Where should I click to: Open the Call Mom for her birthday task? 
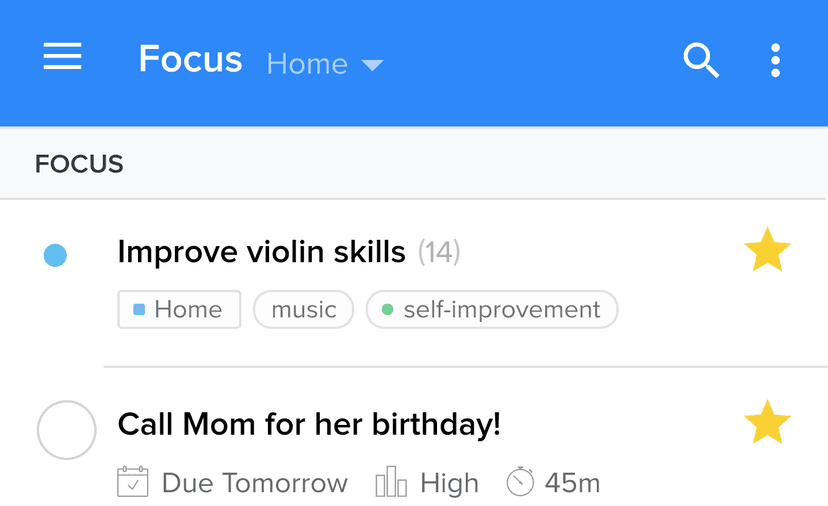309,425
